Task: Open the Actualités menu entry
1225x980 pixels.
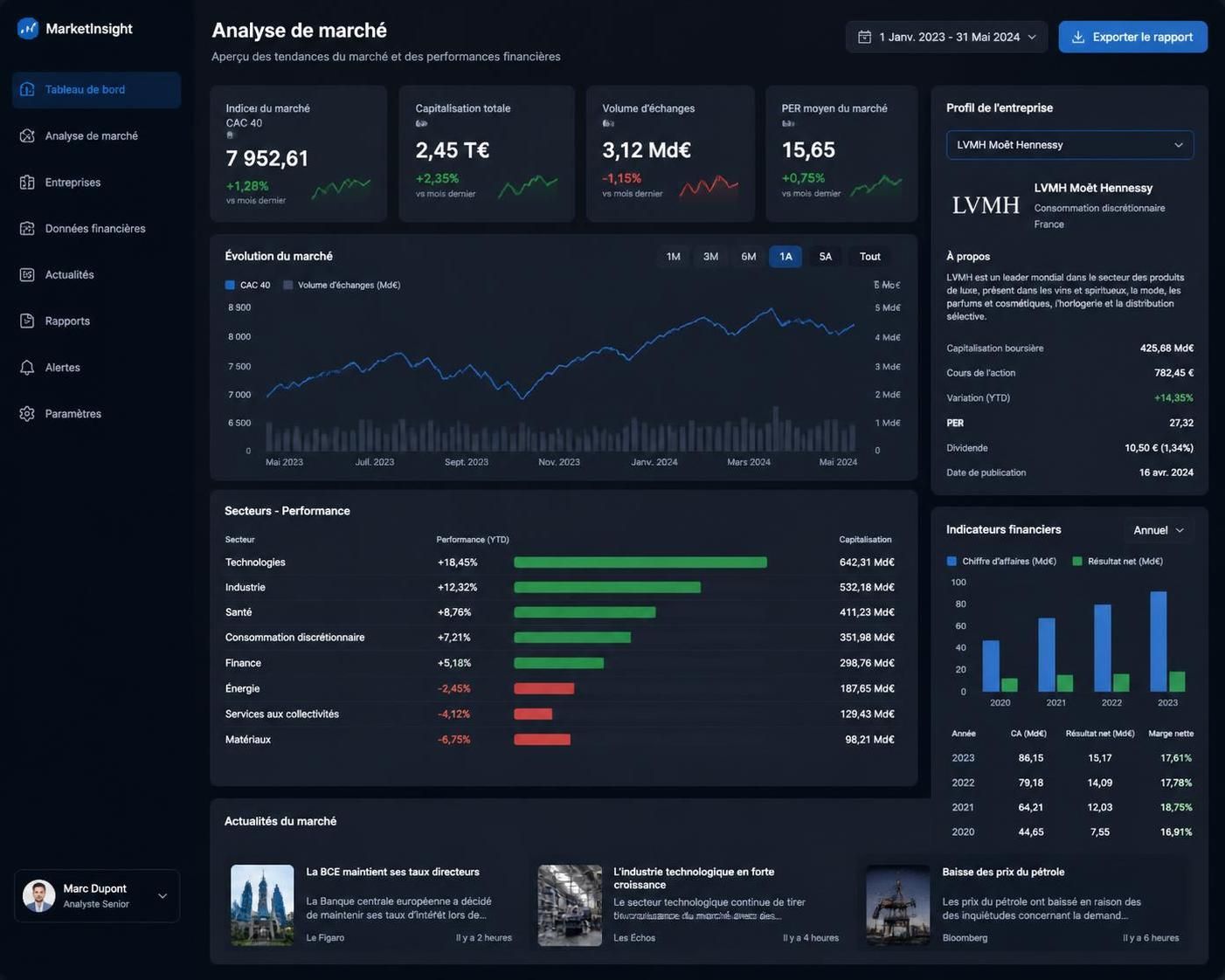Action: pyautogui.click(x=97, y=275)
